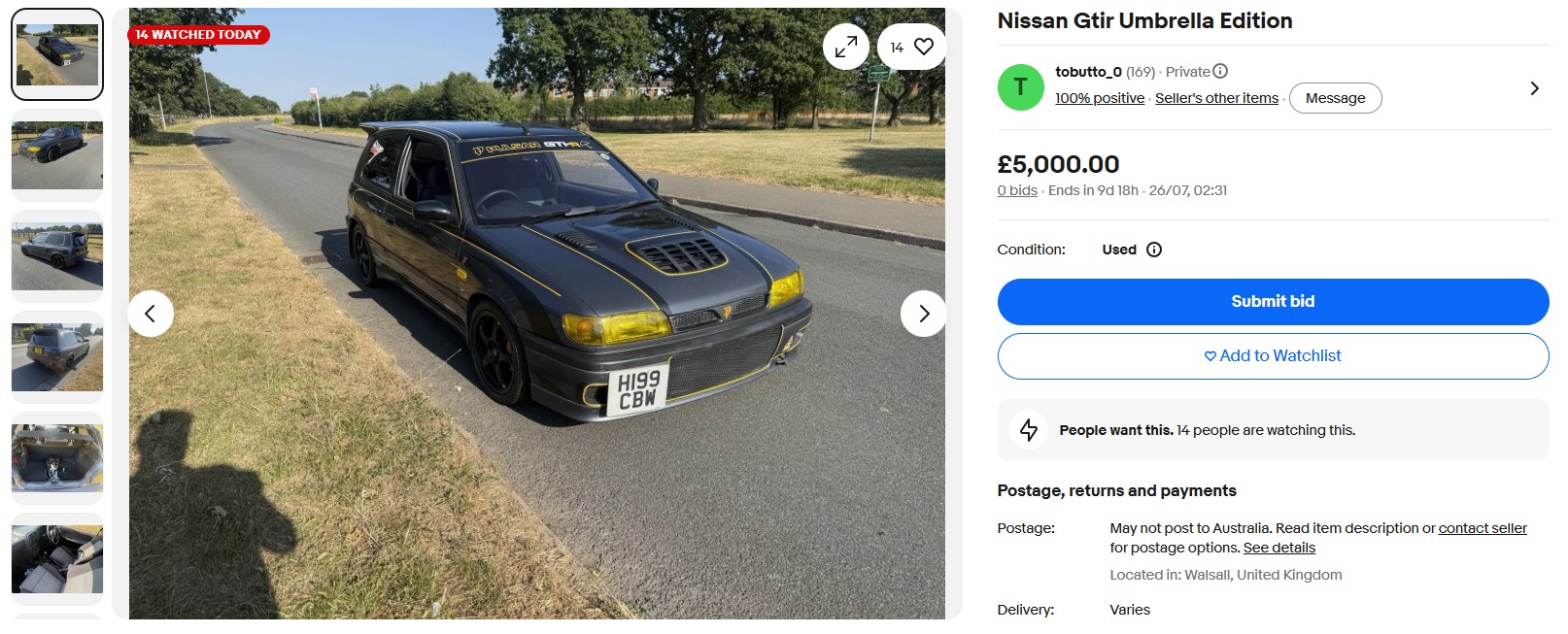
Task: View Seller's other items
Action: coord(1216,98)
